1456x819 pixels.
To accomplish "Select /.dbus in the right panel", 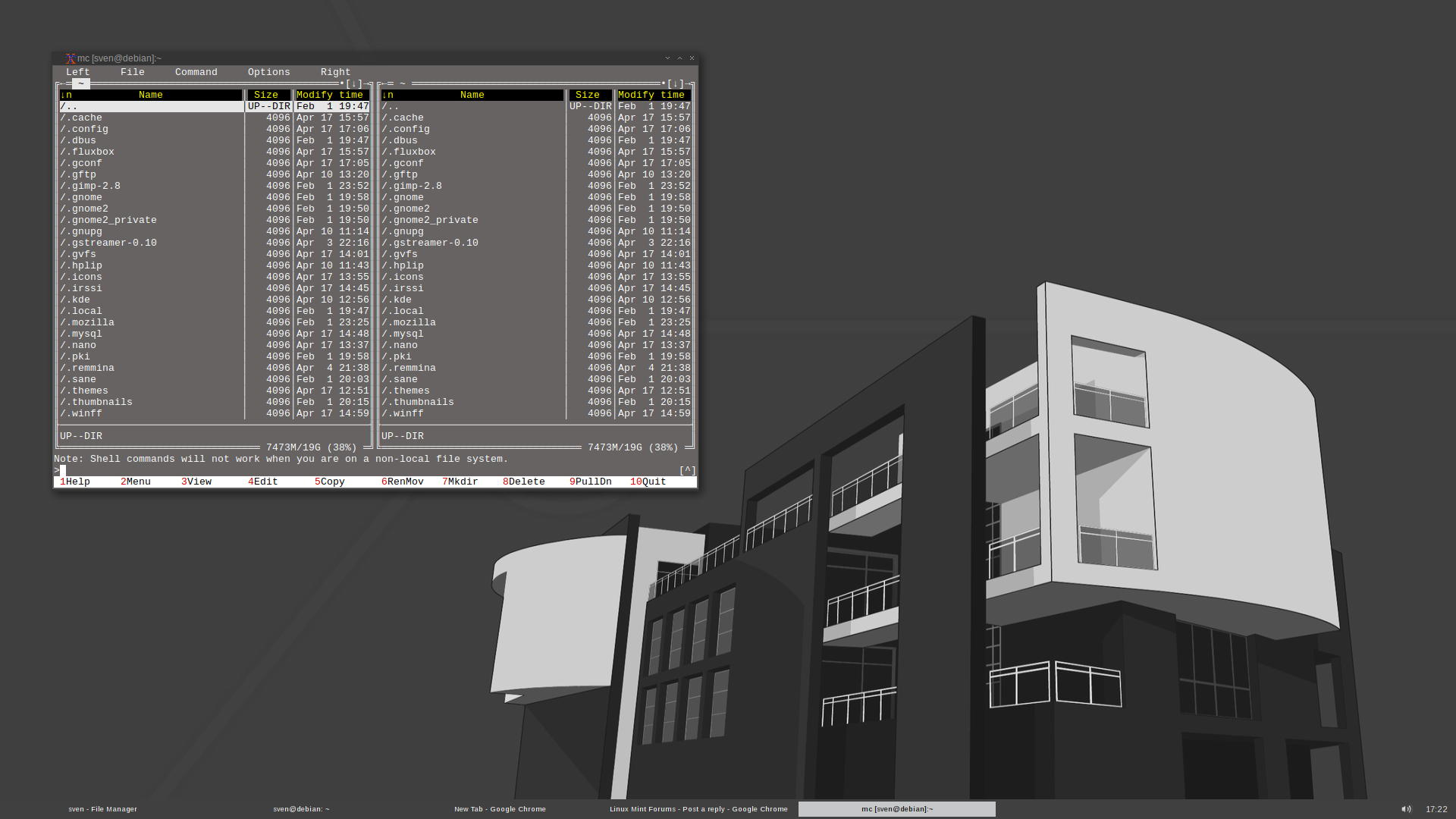I will click(x=536, y=140).
